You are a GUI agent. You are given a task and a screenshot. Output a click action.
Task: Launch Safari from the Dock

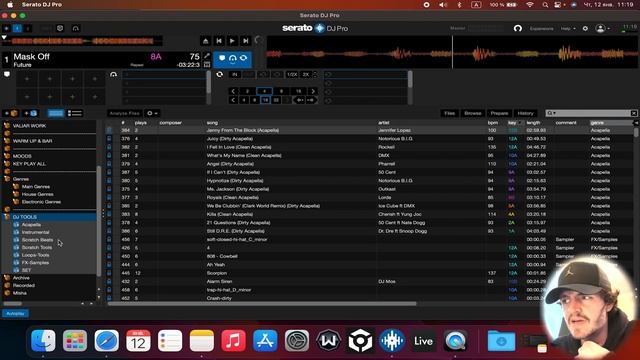107,340
